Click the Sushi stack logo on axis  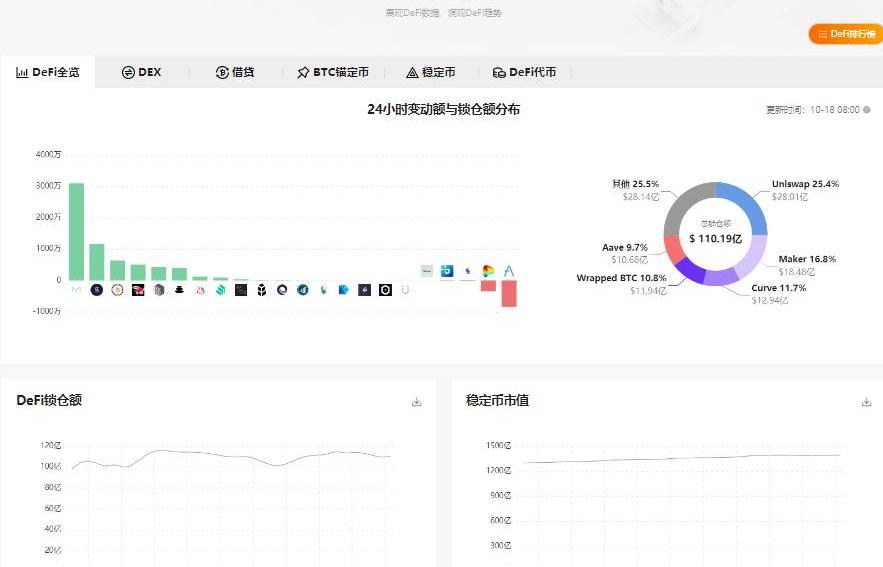pyautogui.click(x=179, y=290)
